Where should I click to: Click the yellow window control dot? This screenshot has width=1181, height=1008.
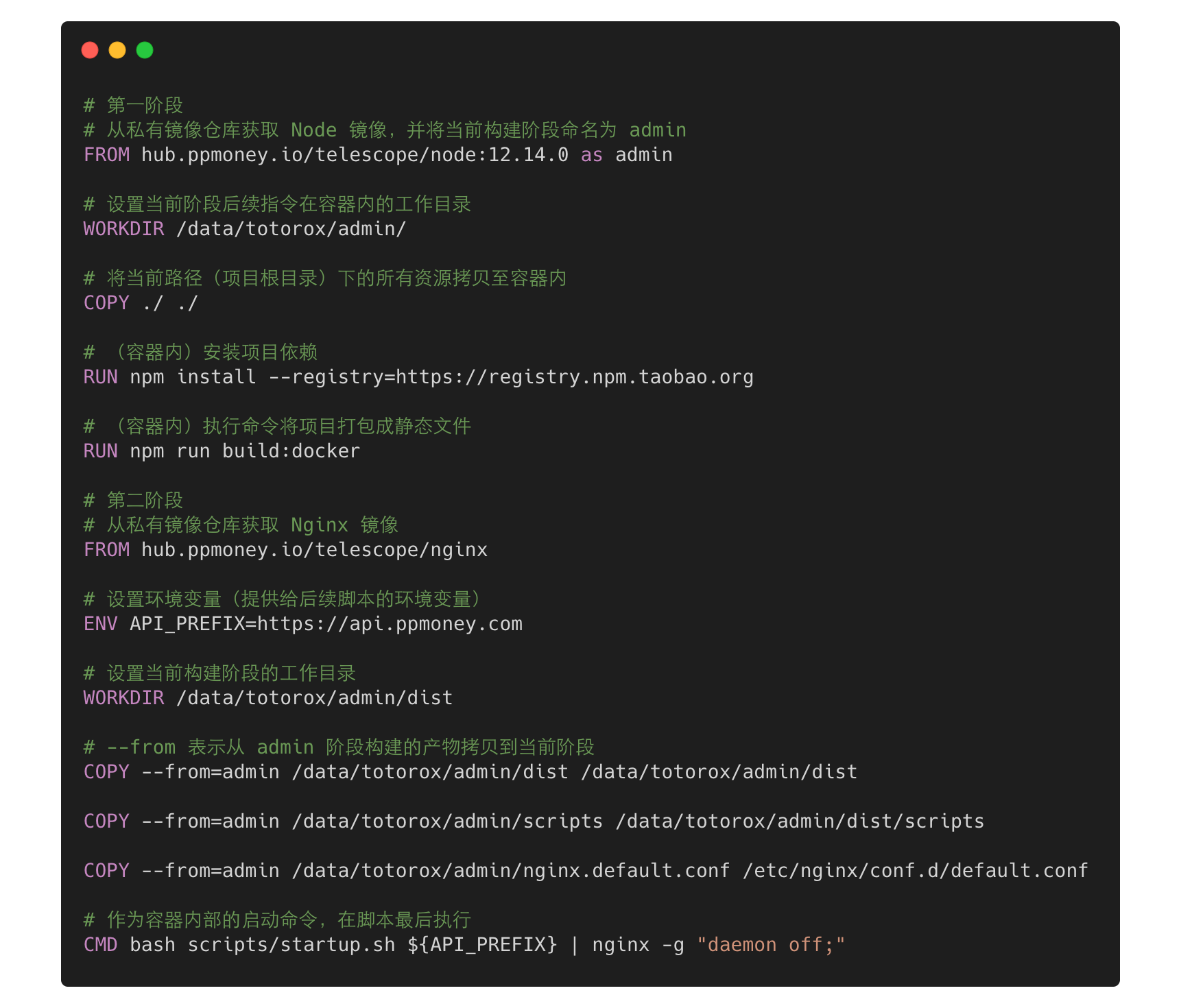click(x=117, y=50)
